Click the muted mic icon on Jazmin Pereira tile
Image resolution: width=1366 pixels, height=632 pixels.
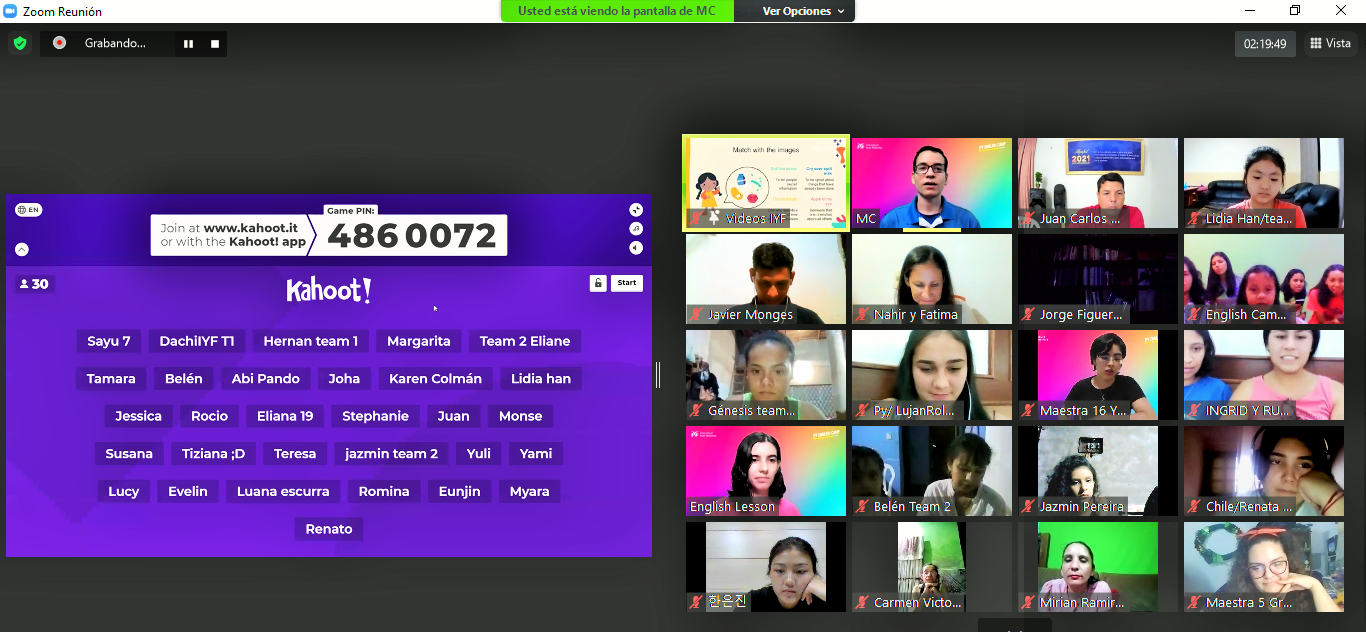(1028, 506)
